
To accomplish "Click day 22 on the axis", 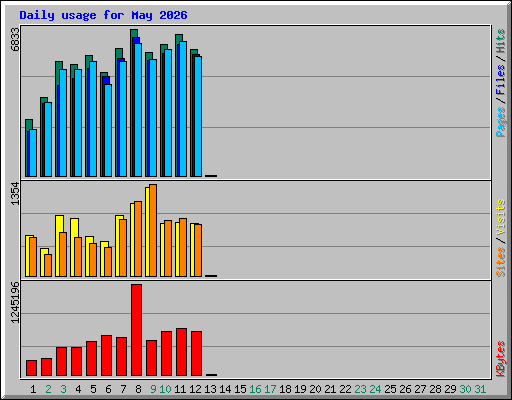I will 345,389.
